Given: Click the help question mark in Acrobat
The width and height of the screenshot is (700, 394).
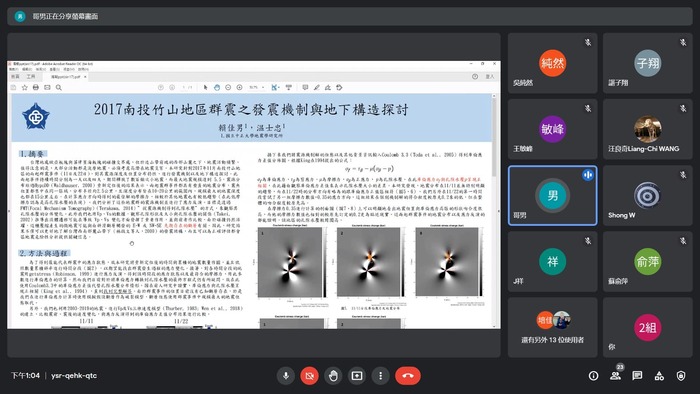Looking at the screenshot, I should click(475, 77).
